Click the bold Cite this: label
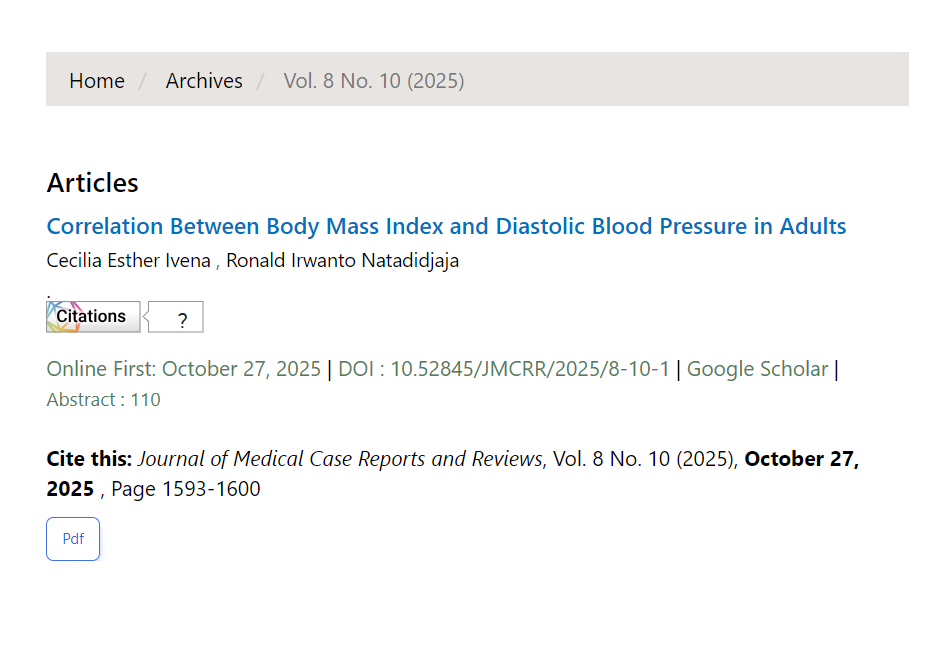Image resolution: width=931 pixels, height=649 pixels. coord(89,459)
